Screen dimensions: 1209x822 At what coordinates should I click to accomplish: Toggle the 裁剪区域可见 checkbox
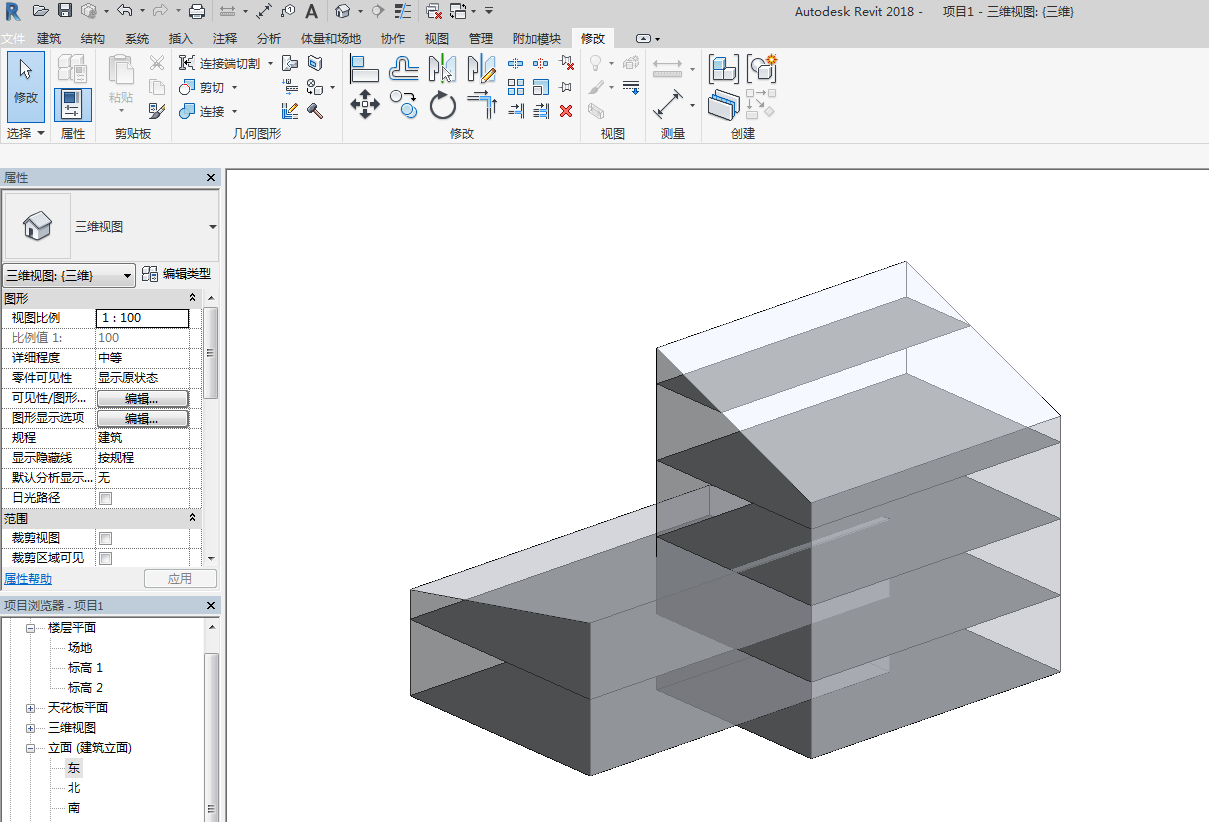click(105, 558)
